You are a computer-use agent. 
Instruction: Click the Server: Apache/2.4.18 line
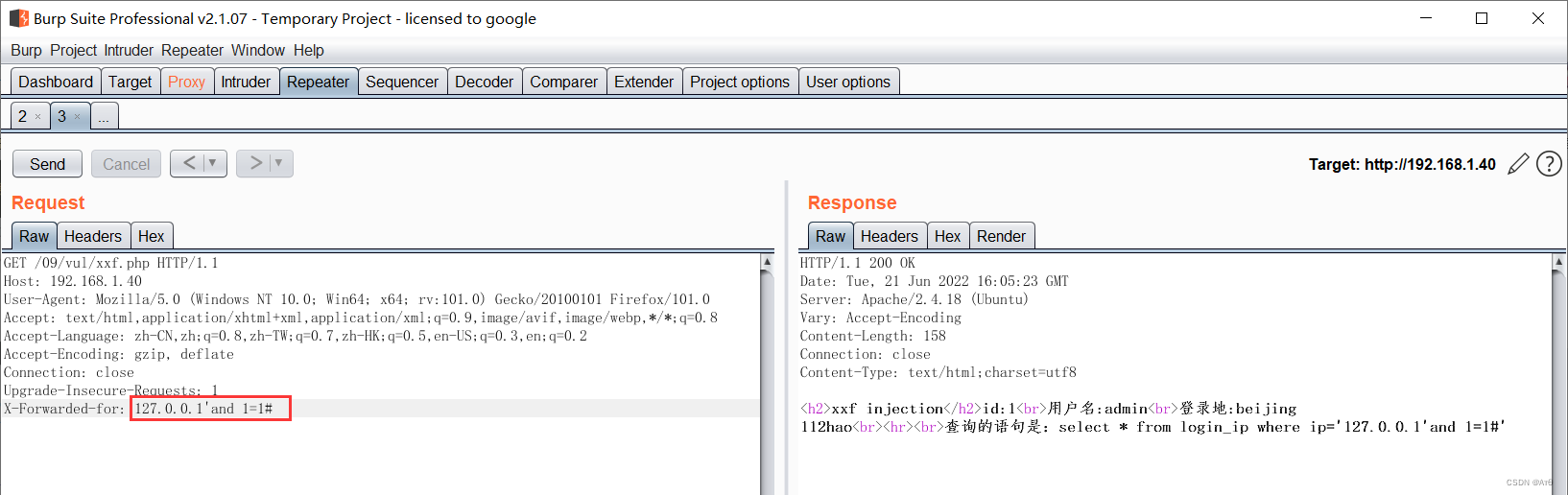pos(915,299)
